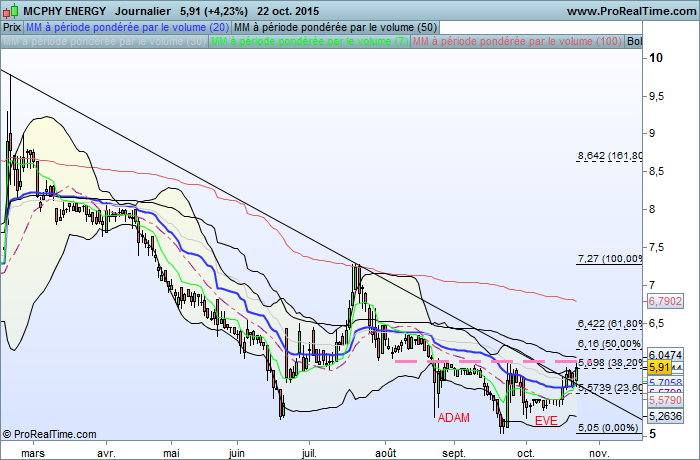Click the yellow 5,91 current price tag
700x460 pixels.
[x=659, y=368]
